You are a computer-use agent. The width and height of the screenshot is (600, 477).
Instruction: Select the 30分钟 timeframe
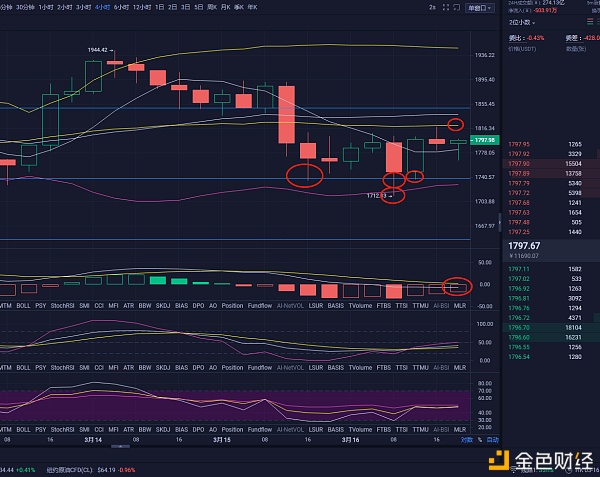(x=25, y=7)
